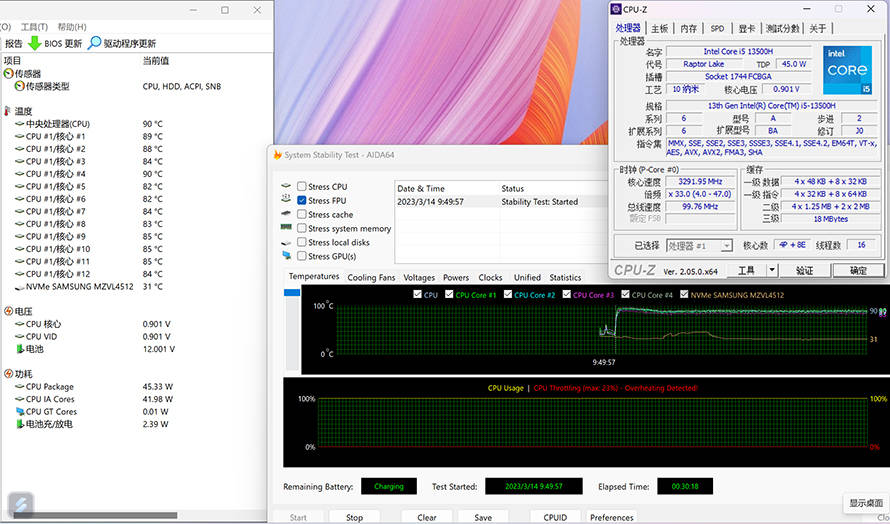Open the Unified tab

[527, 278]
